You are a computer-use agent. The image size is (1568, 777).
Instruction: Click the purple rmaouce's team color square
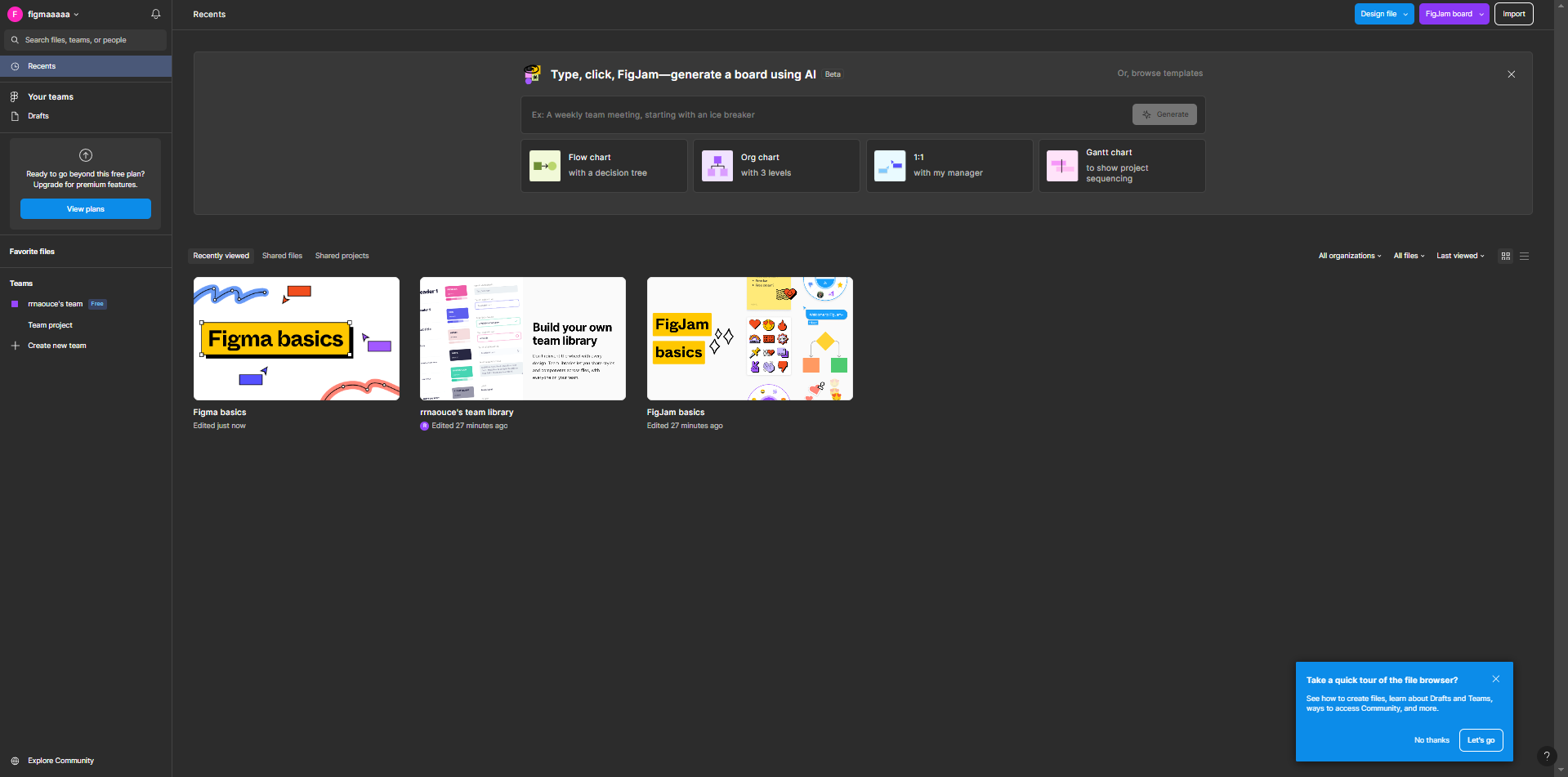[15, 304]
